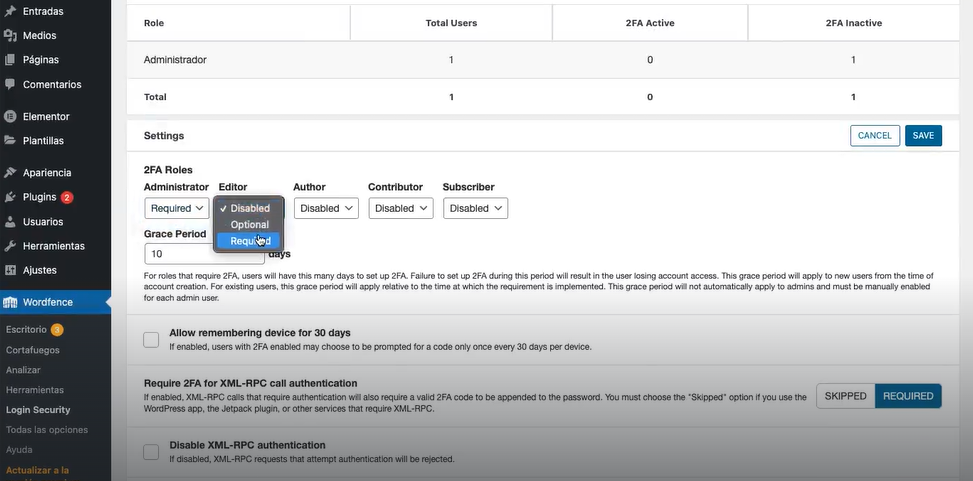
Task: Click the Escritorio notification badge showing 3
Action: tap(57, 330)
